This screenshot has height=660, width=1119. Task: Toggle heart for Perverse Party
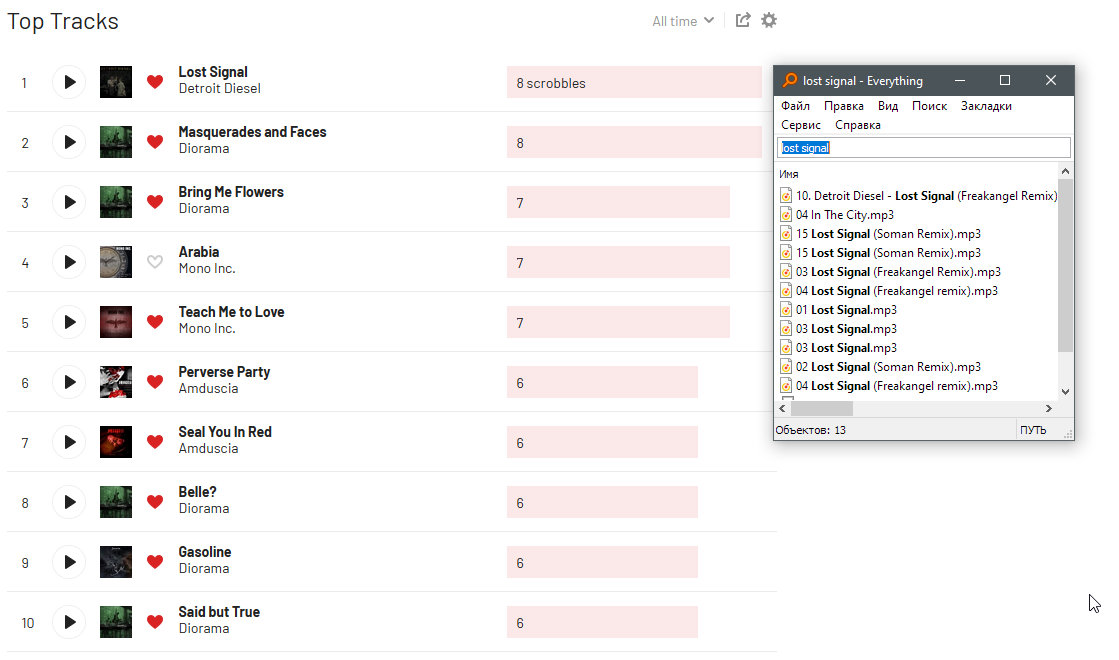pos(155,382)
